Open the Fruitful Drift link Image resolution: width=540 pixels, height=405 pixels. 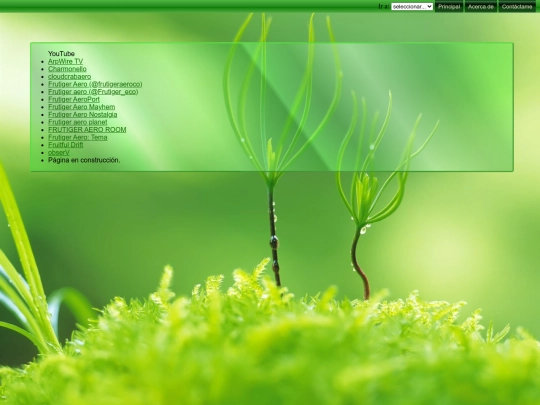[x=65, y=145]
